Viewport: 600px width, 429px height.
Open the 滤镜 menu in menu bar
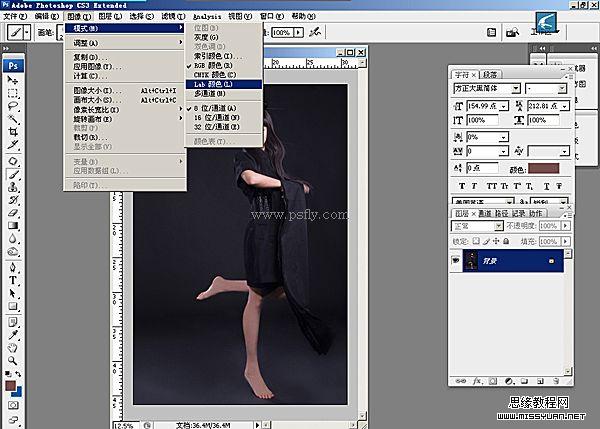coord(174,17)
